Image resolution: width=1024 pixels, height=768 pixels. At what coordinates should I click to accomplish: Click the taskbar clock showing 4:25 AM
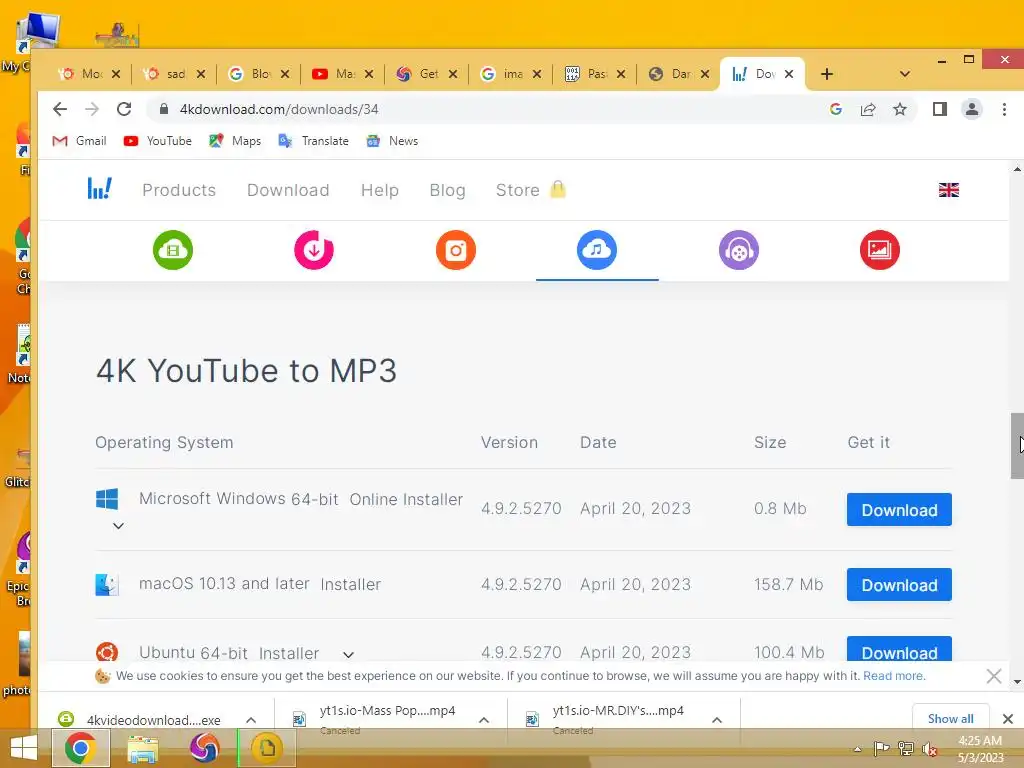click(x=980, y=749)
